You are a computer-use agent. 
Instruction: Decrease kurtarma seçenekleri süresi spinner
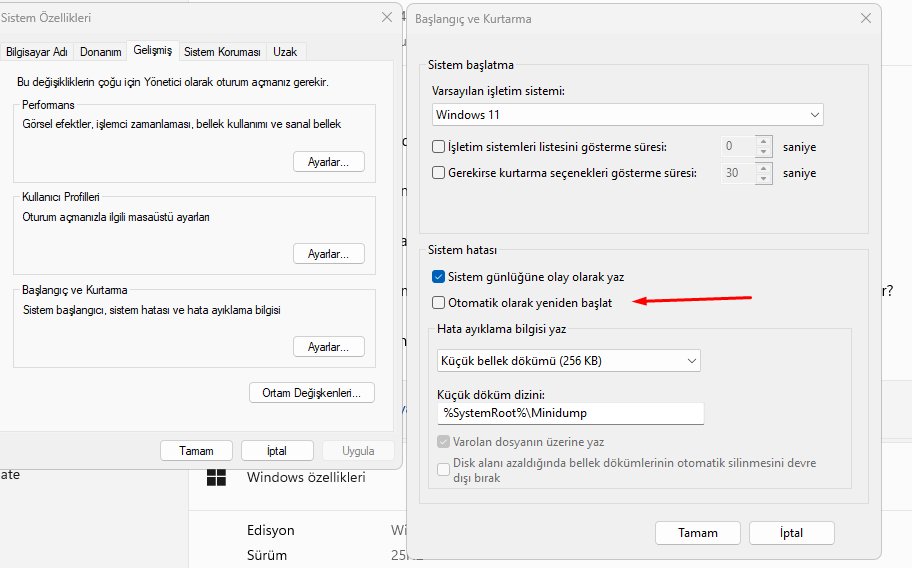764,178
